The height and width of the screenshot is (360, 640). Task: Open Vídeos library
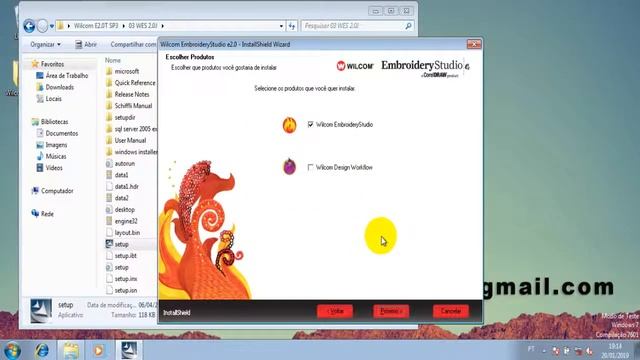pos(54,167)
